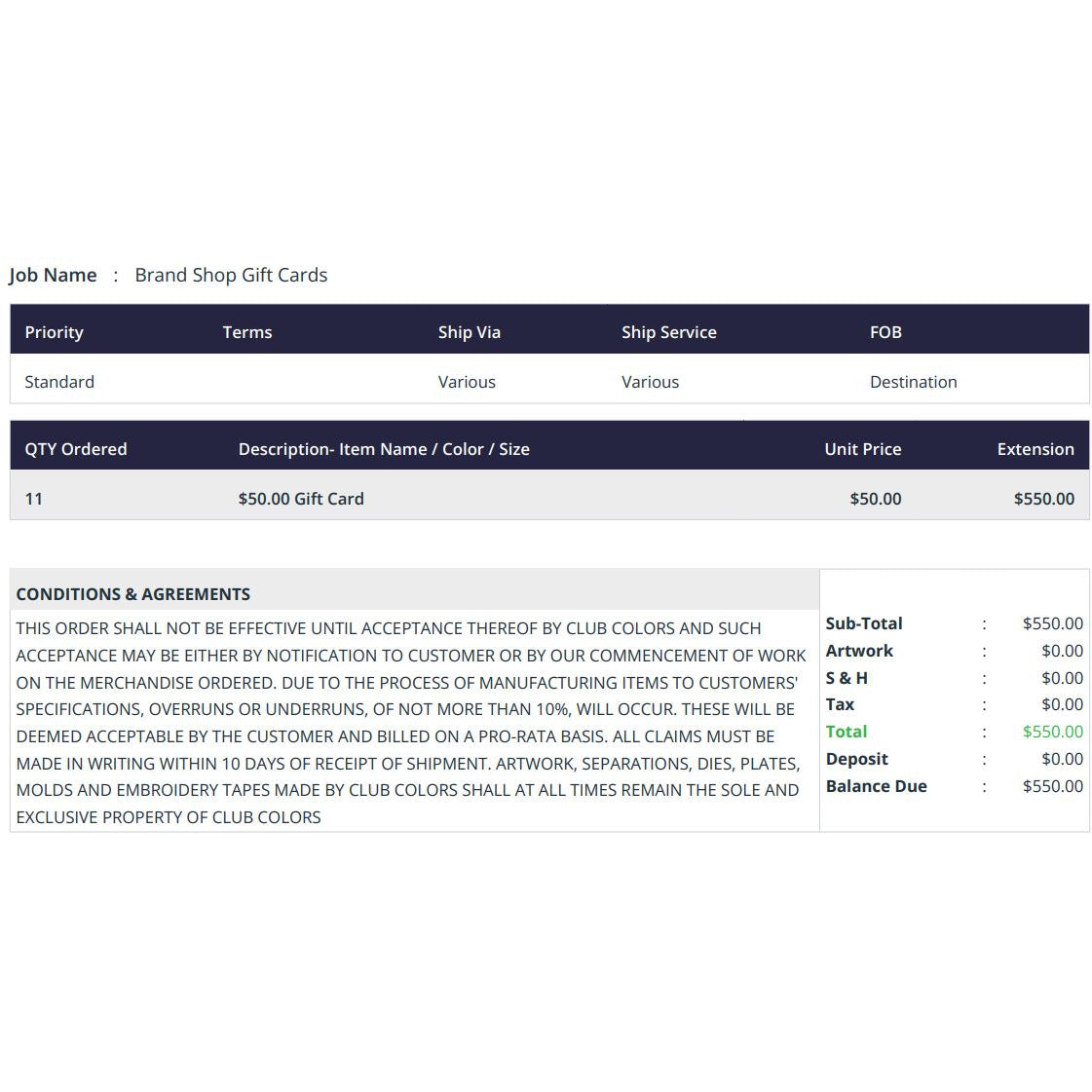Click the Ship Via column header
Image resolution: width=1092 pixels, height=1092 pixels.
tap(470, 332)
